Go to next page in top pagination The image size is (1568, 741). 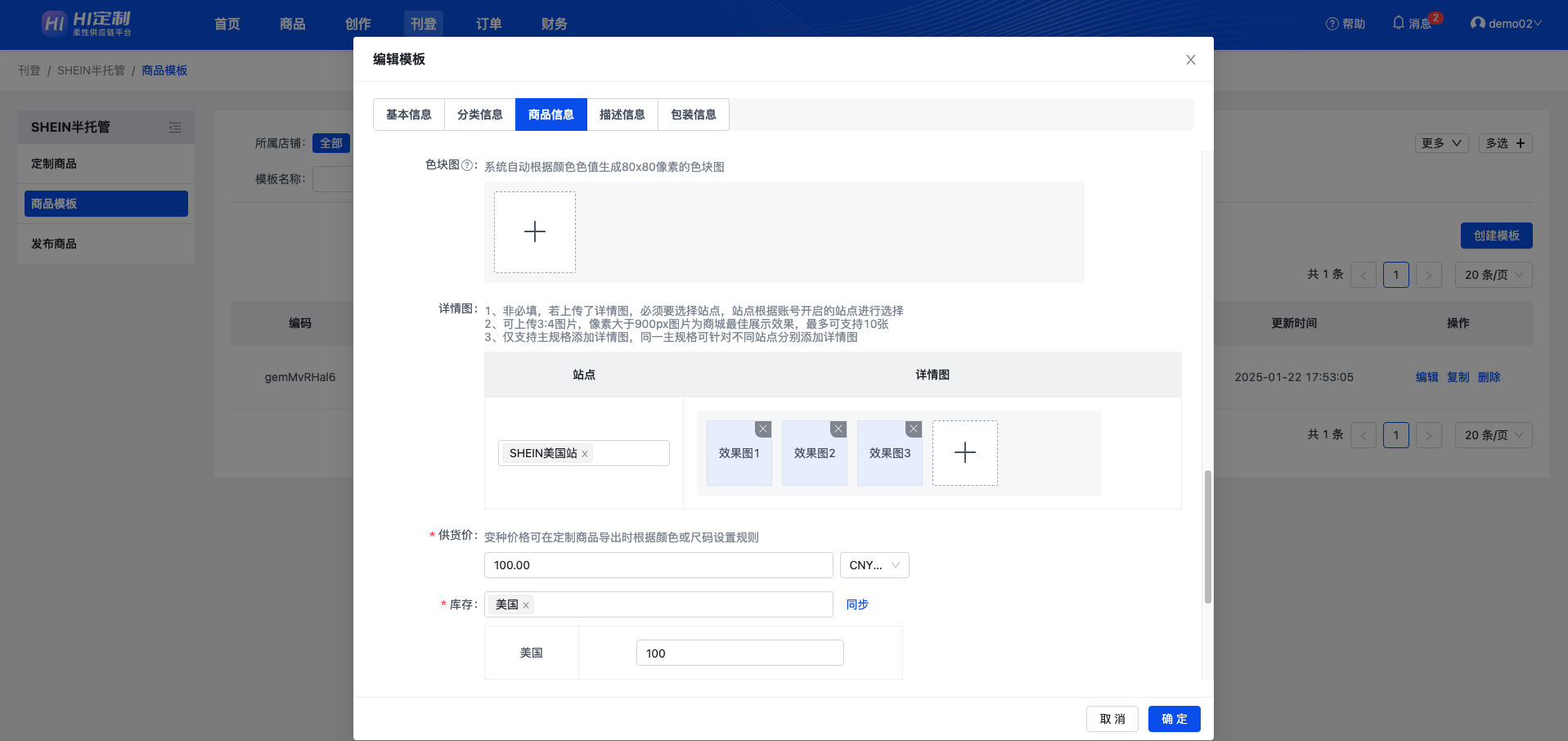pos(1429,275)
